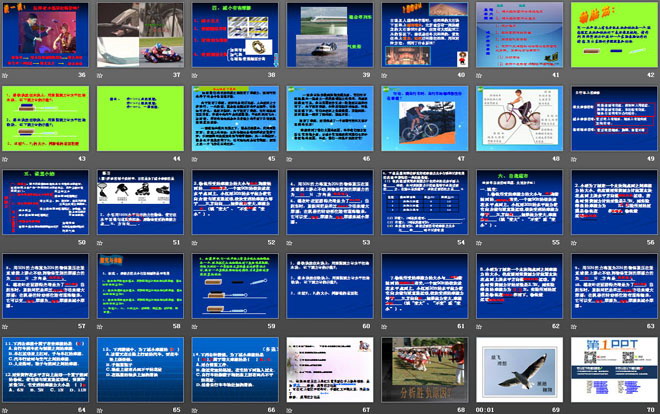Select slide 41 light-blue summary table thumbnail
This screenshot has height=414, width=660.
click(x=519, y=35)
